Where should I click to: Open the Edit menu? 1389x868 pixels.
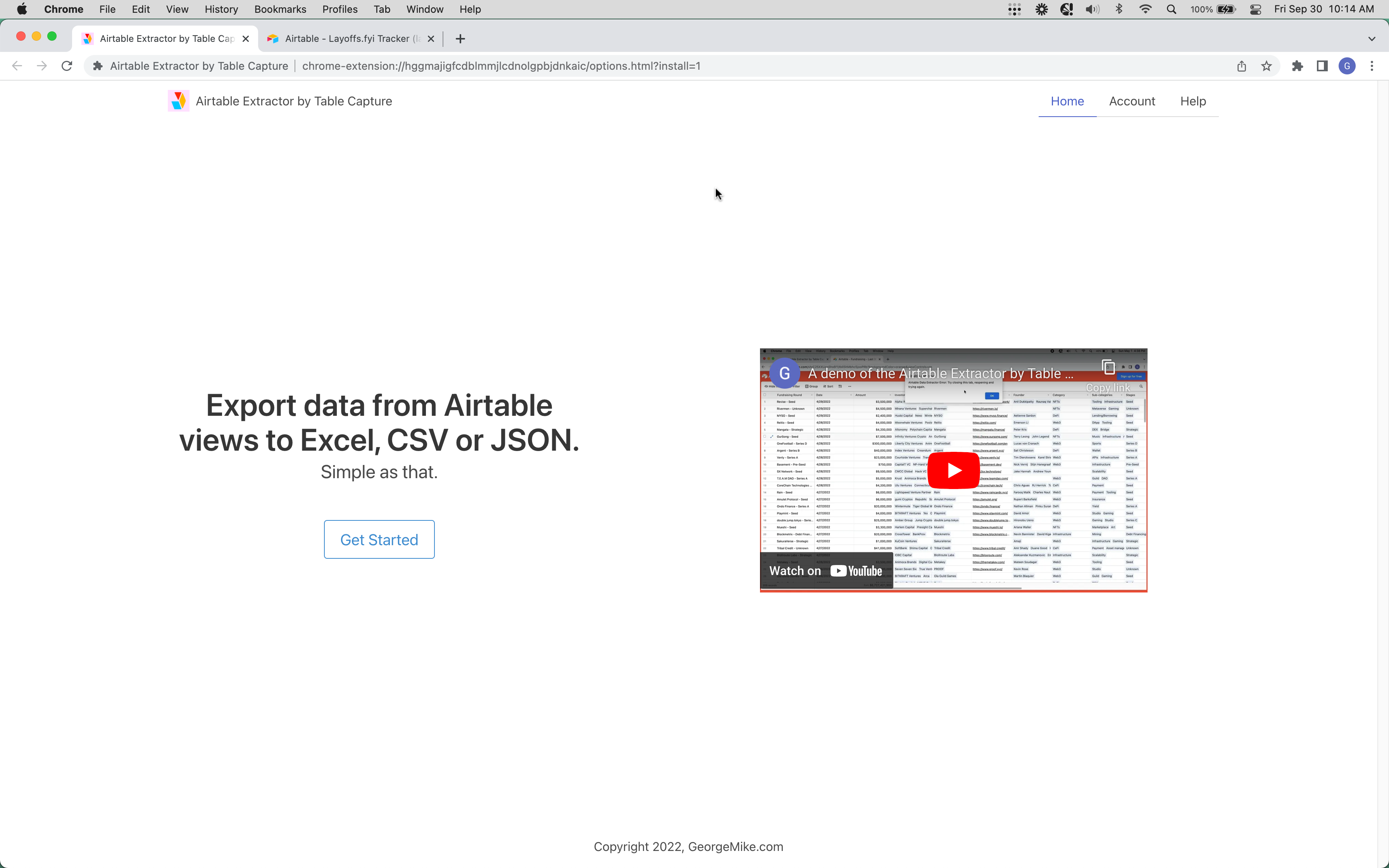[x=141, y=9]
